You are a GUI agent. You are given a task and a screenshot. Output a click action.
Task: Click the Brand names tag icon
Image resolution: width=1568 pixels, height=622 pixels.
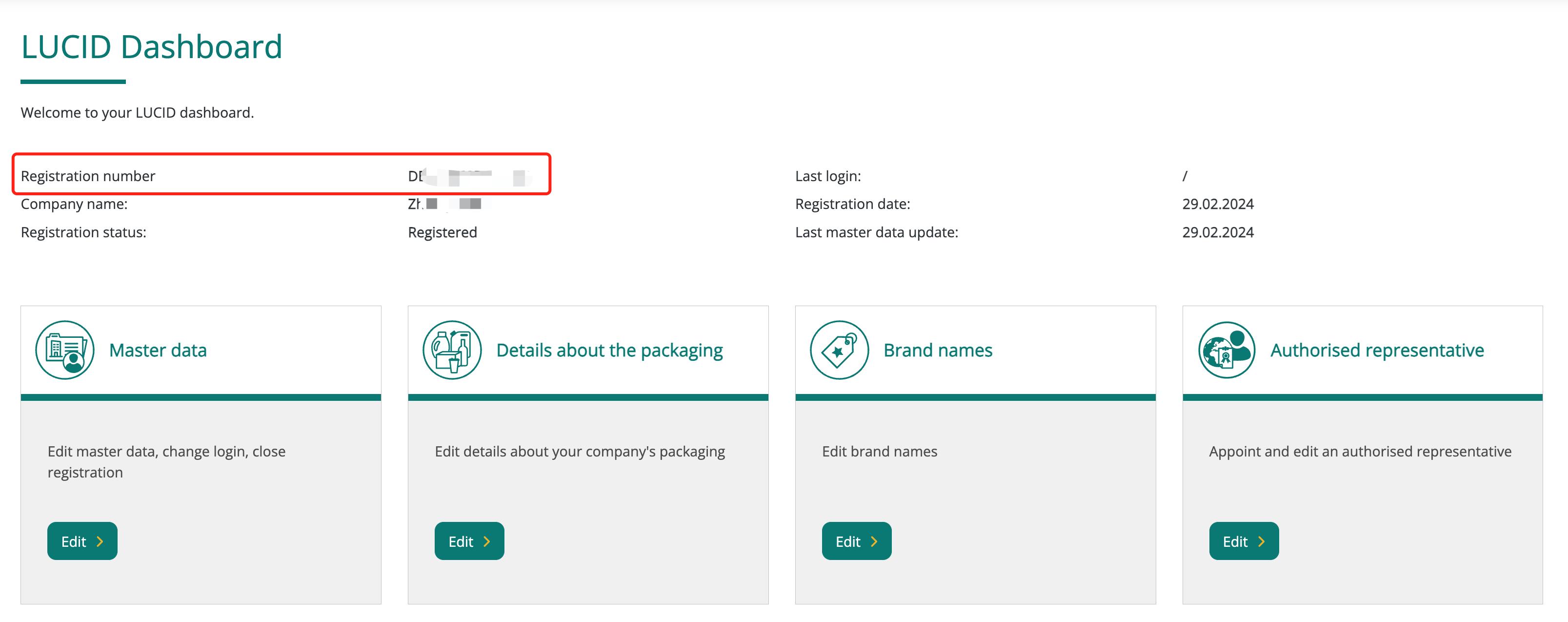click(x=839, y=350)
